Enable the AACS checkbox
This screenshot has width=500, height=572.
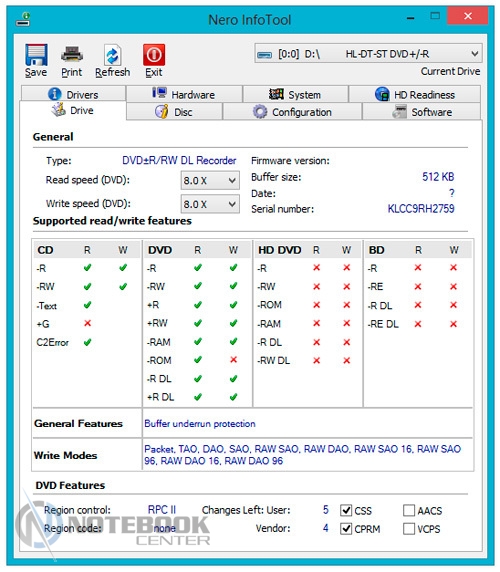(409, 510)
